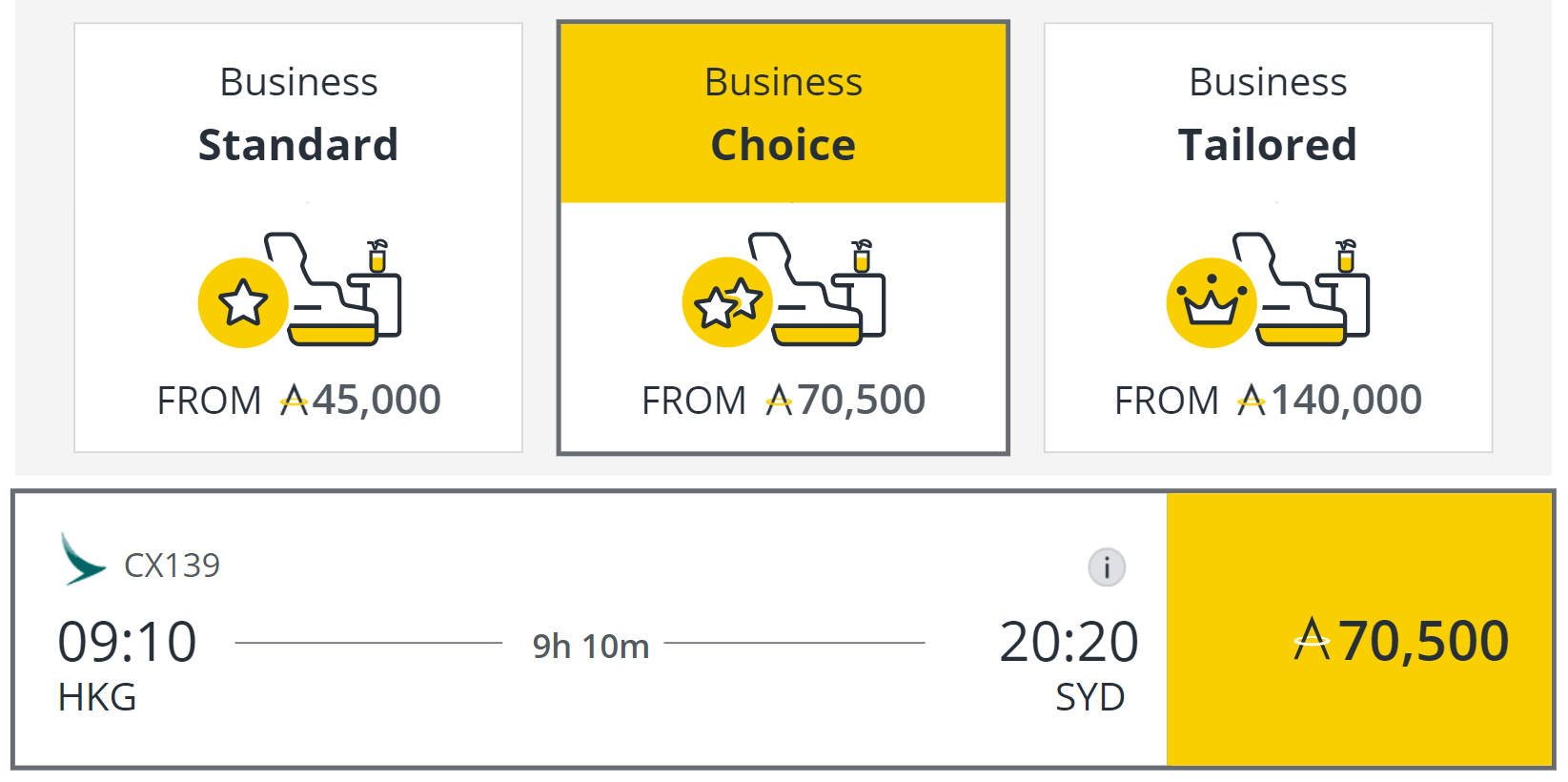Viewport: 1568px width, 782px height.
Task: Click the crown icon on Business Tailored card
Action: [1211, 302]
